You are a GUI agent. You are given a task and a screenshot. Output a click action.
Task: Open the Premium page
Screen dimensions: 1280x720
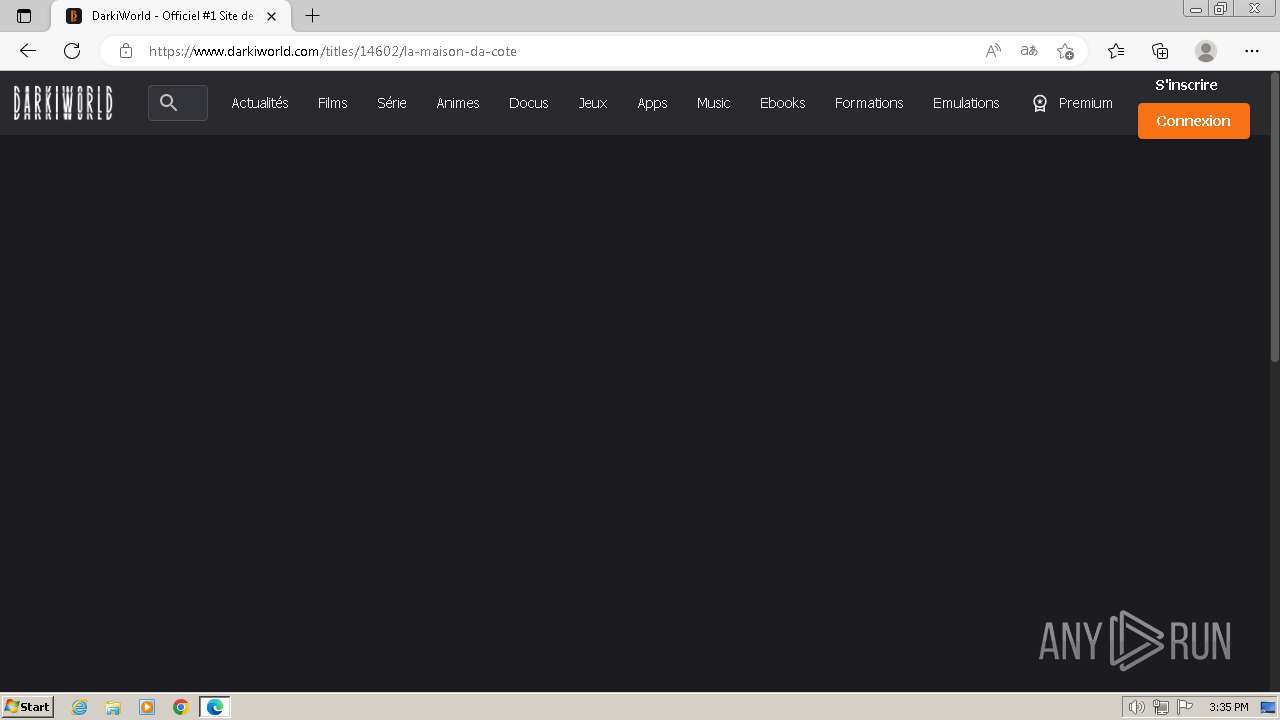point(1072,103)
